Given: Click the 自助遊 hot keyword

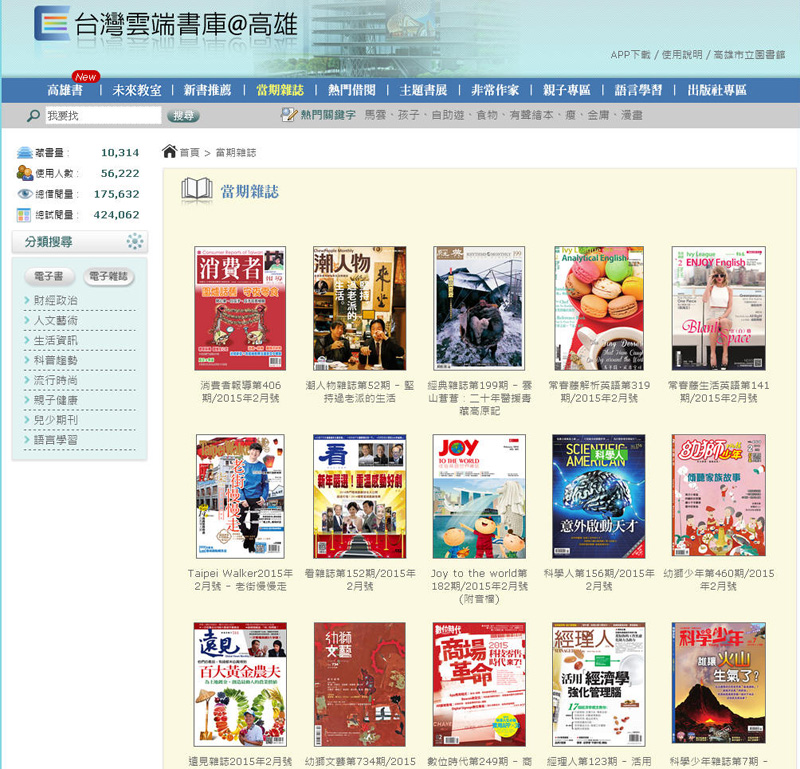Looking at the screenshot, I should pyautogui.click(x=447, y=115).
